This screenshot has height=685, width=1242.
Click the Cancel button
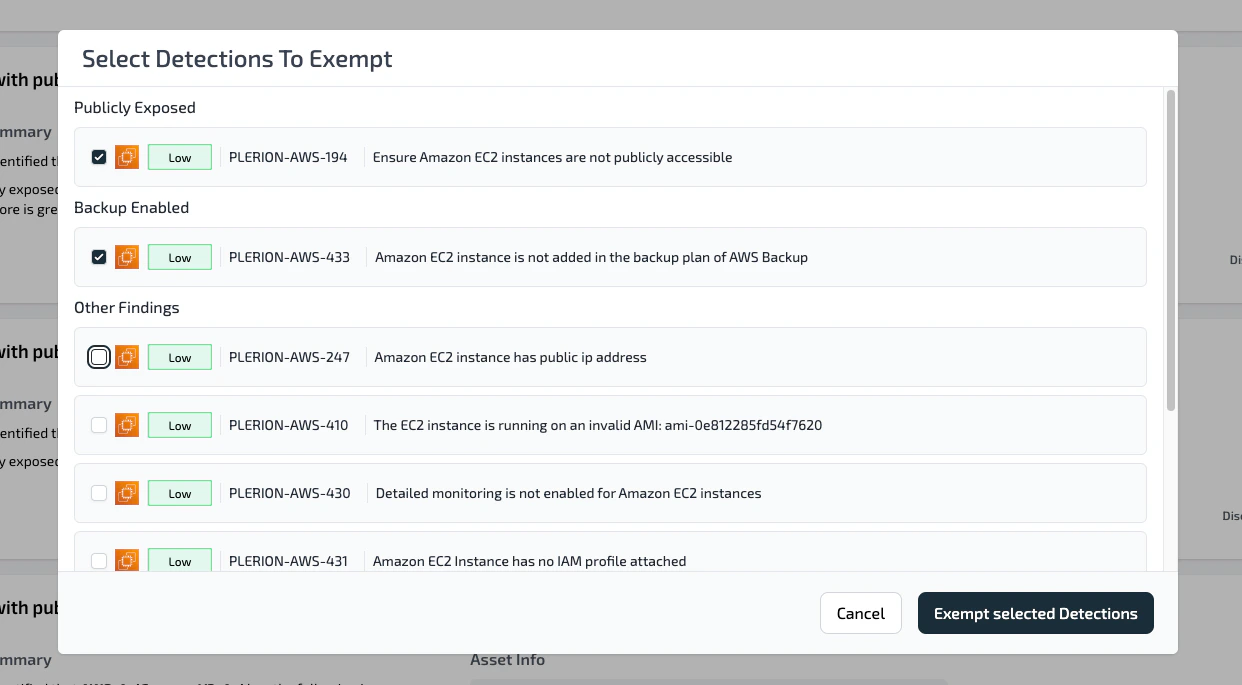pos(860,613)
